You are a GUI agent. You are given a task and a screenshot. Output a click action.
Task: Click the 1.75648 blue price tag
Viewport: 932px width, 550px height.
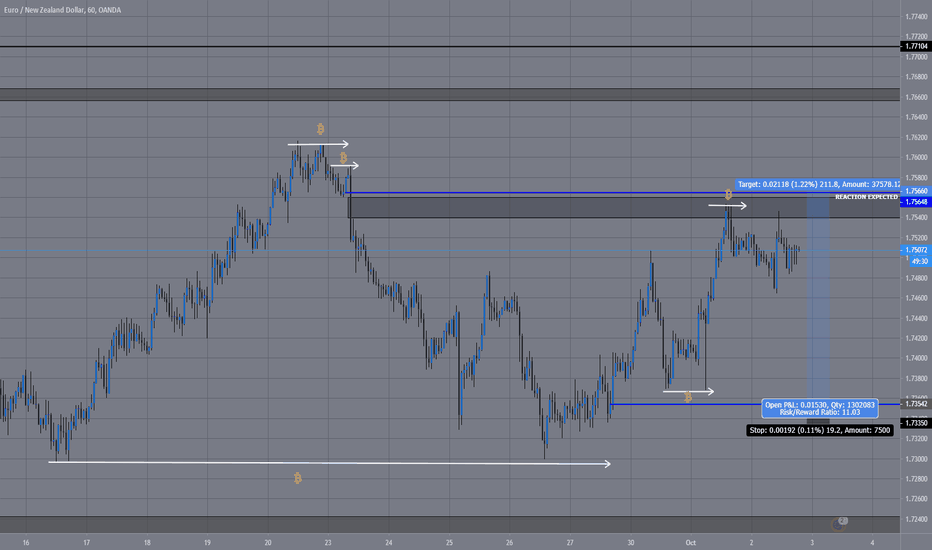[x=916, y=202]
